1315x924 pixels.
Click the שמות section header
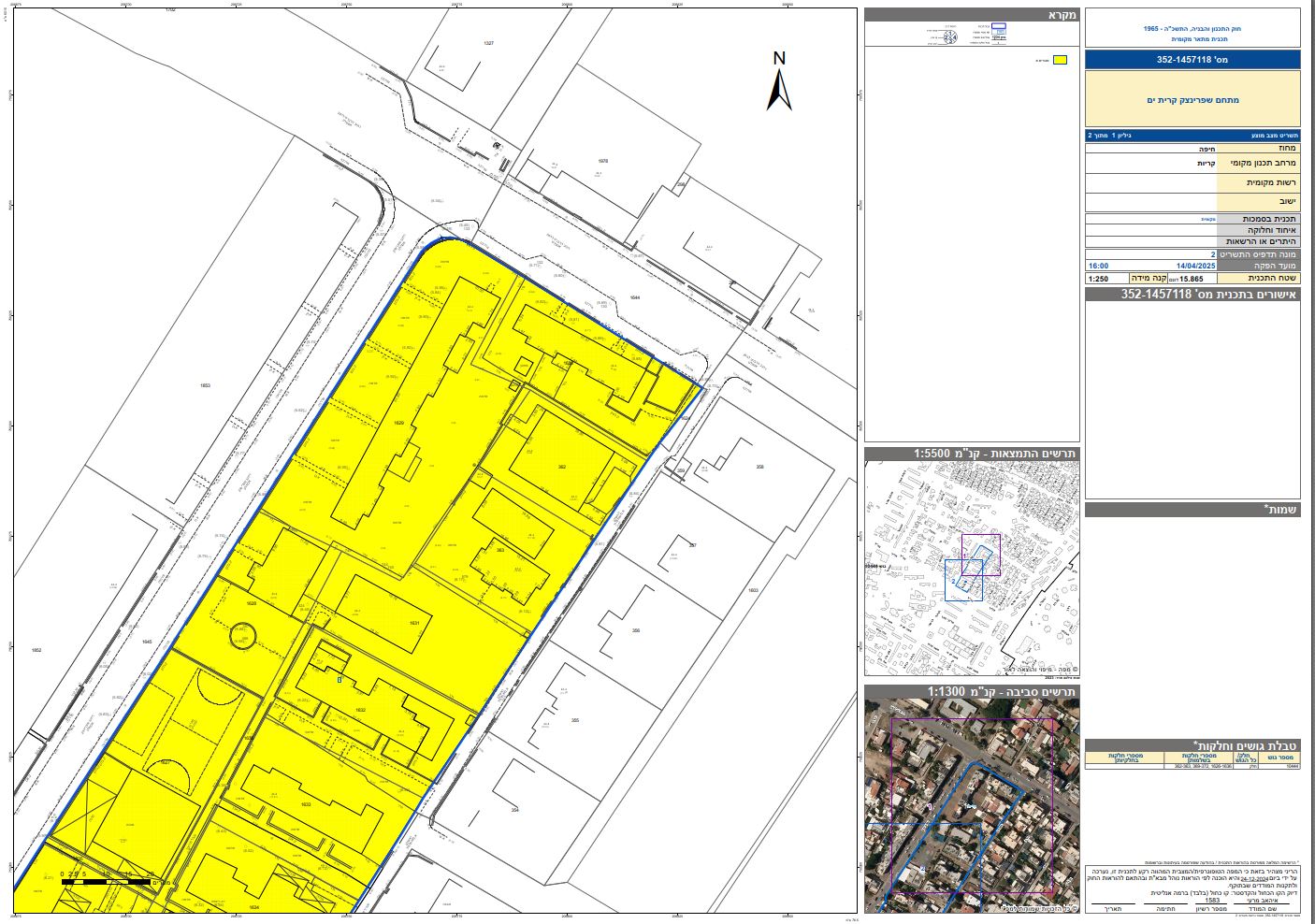tap(1192, 510)
